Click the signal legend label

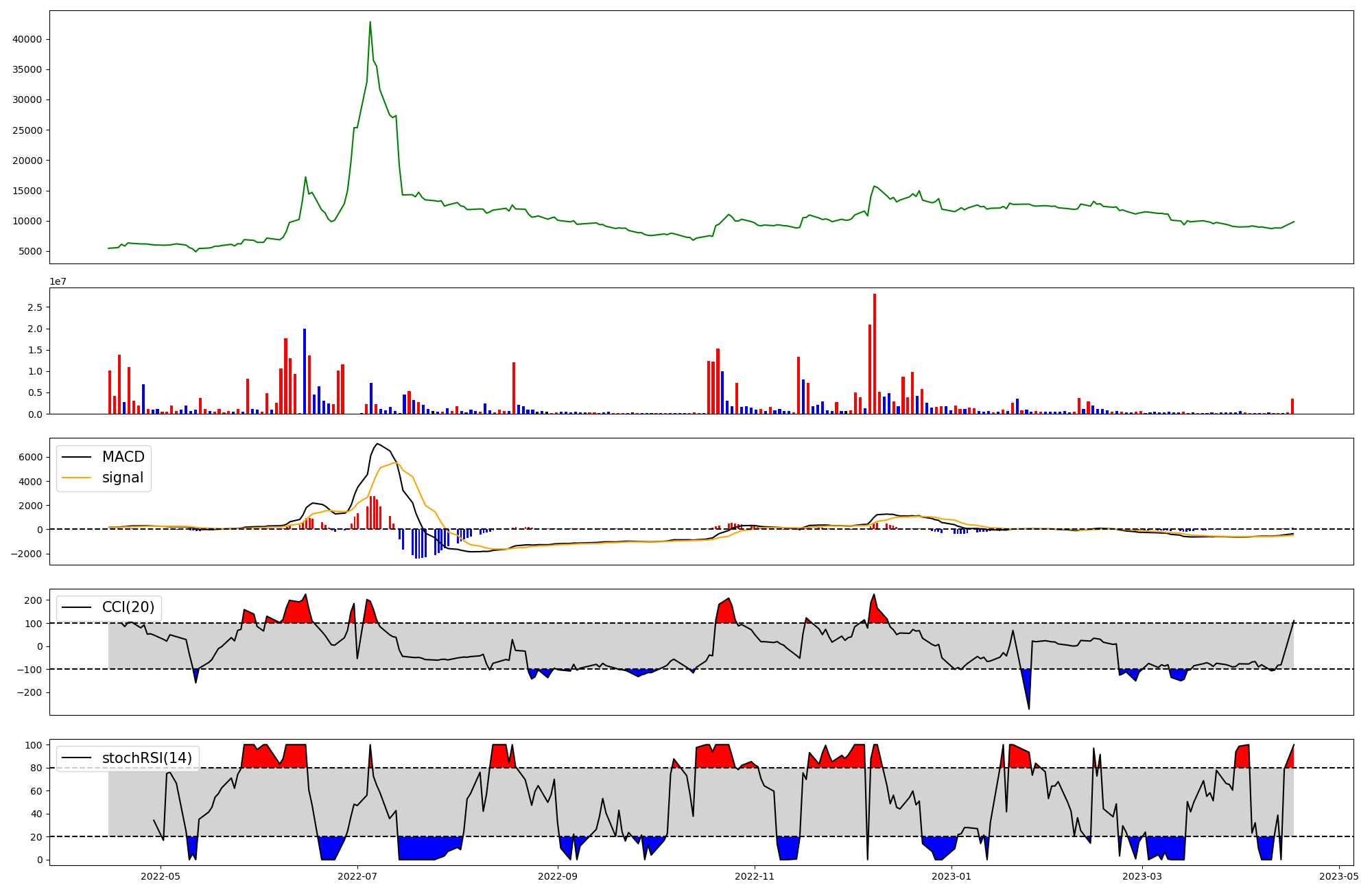coord(123,478)
